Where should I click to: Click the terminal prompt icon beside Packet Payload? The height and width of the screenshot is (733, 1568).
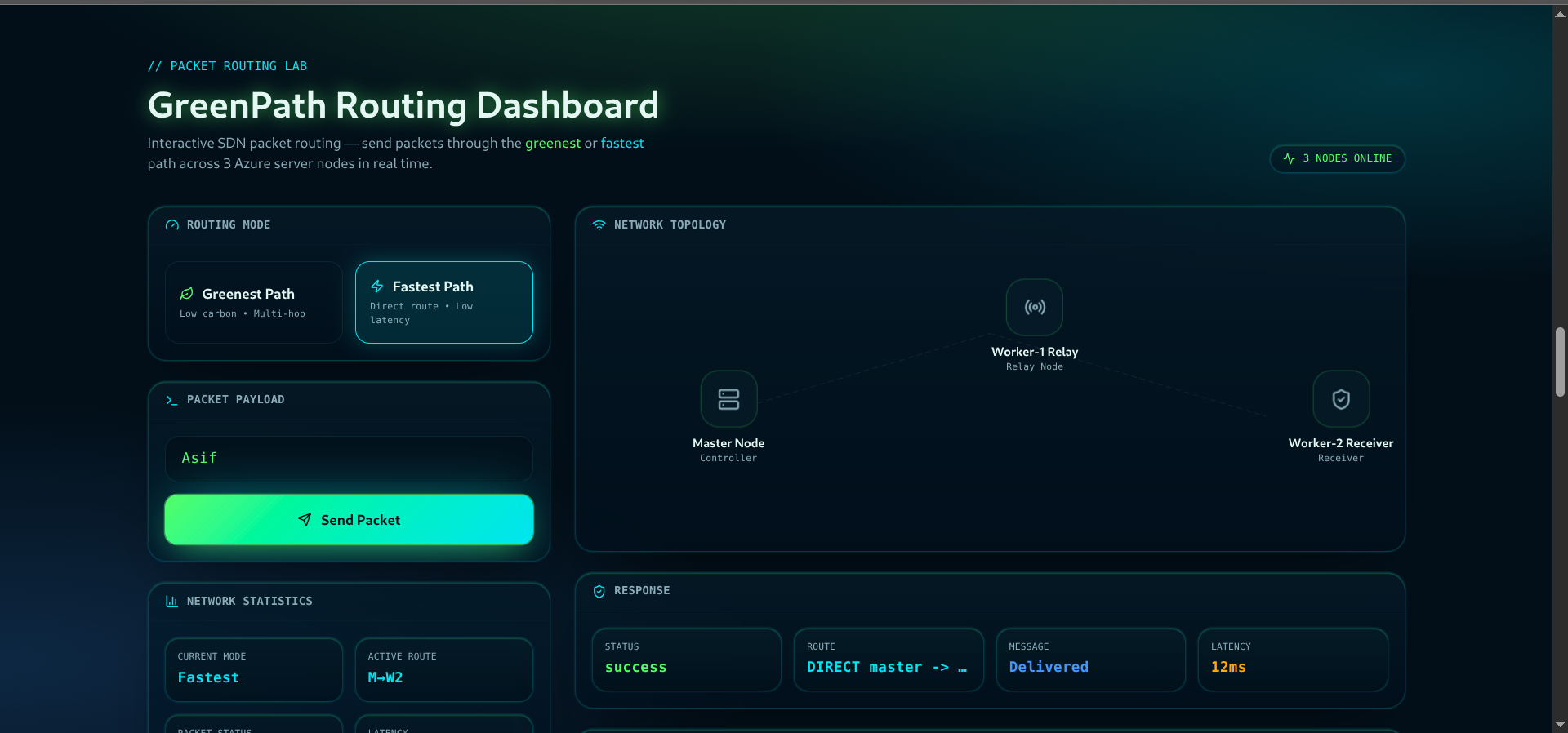pyautogui.click(x=171, y=400)
